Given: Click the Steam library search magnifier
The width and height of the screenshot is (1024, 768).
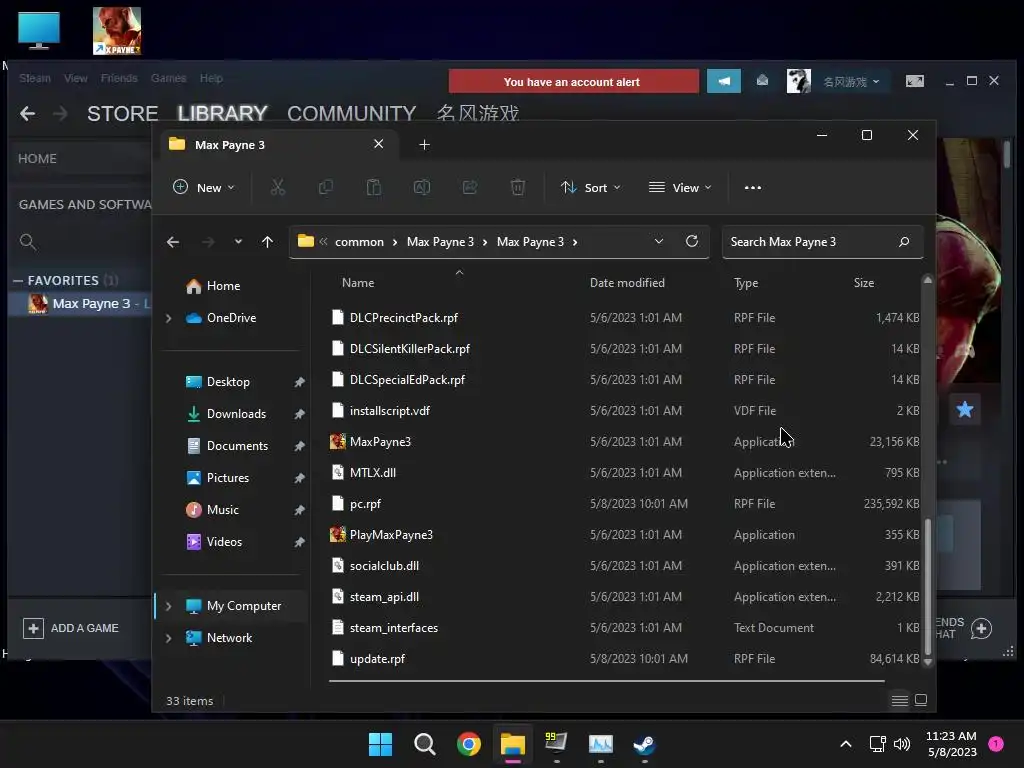Looking at the screenshot, I should point(27,242).
